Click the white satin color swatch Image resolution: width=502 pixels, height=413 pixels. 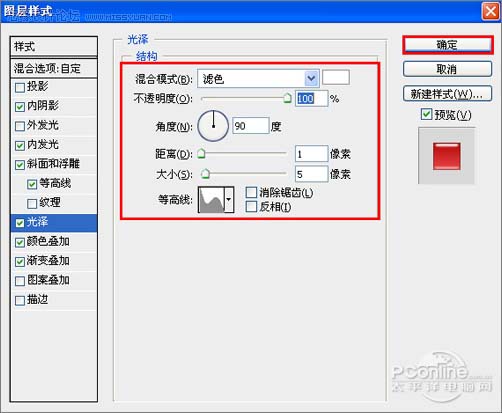click(x=336, y=77)
